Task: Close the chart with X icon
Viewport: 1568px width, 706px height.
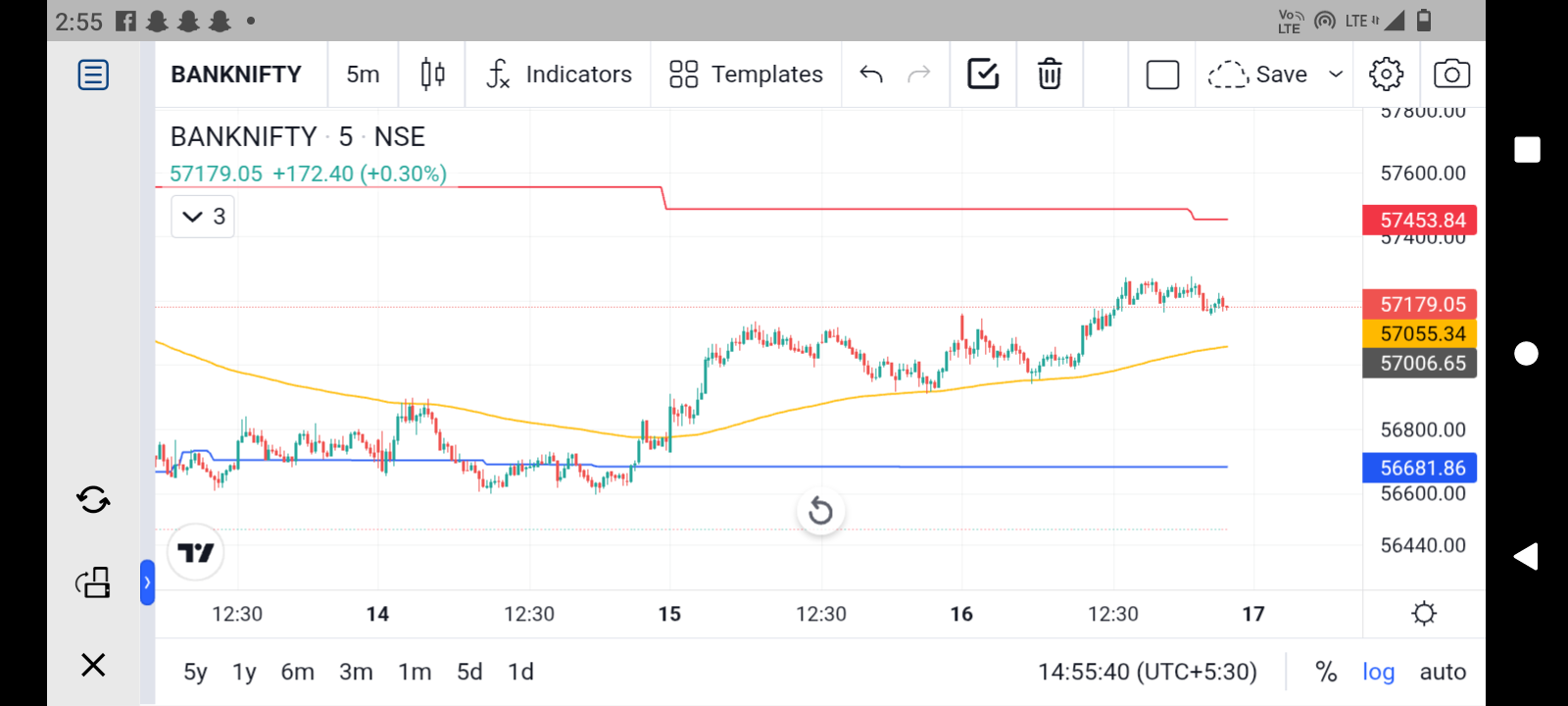Action: tap(93, 665)
